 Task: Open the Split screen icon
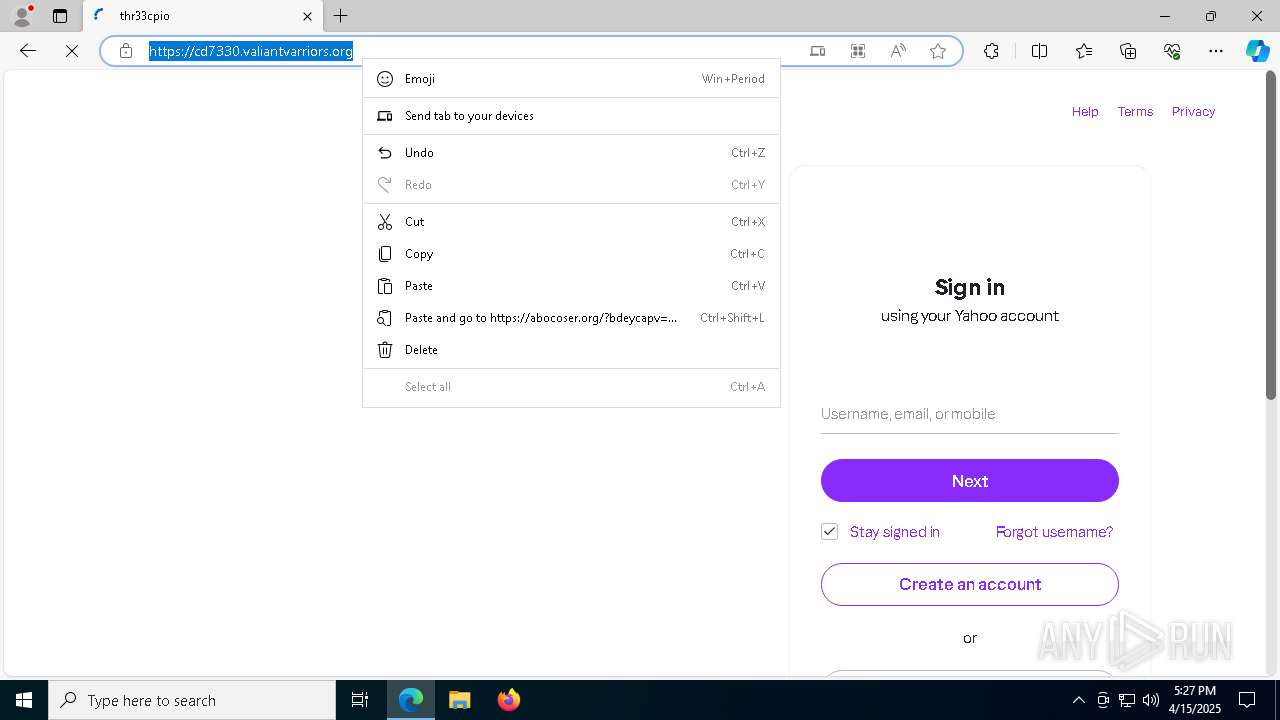[1039, 51]
